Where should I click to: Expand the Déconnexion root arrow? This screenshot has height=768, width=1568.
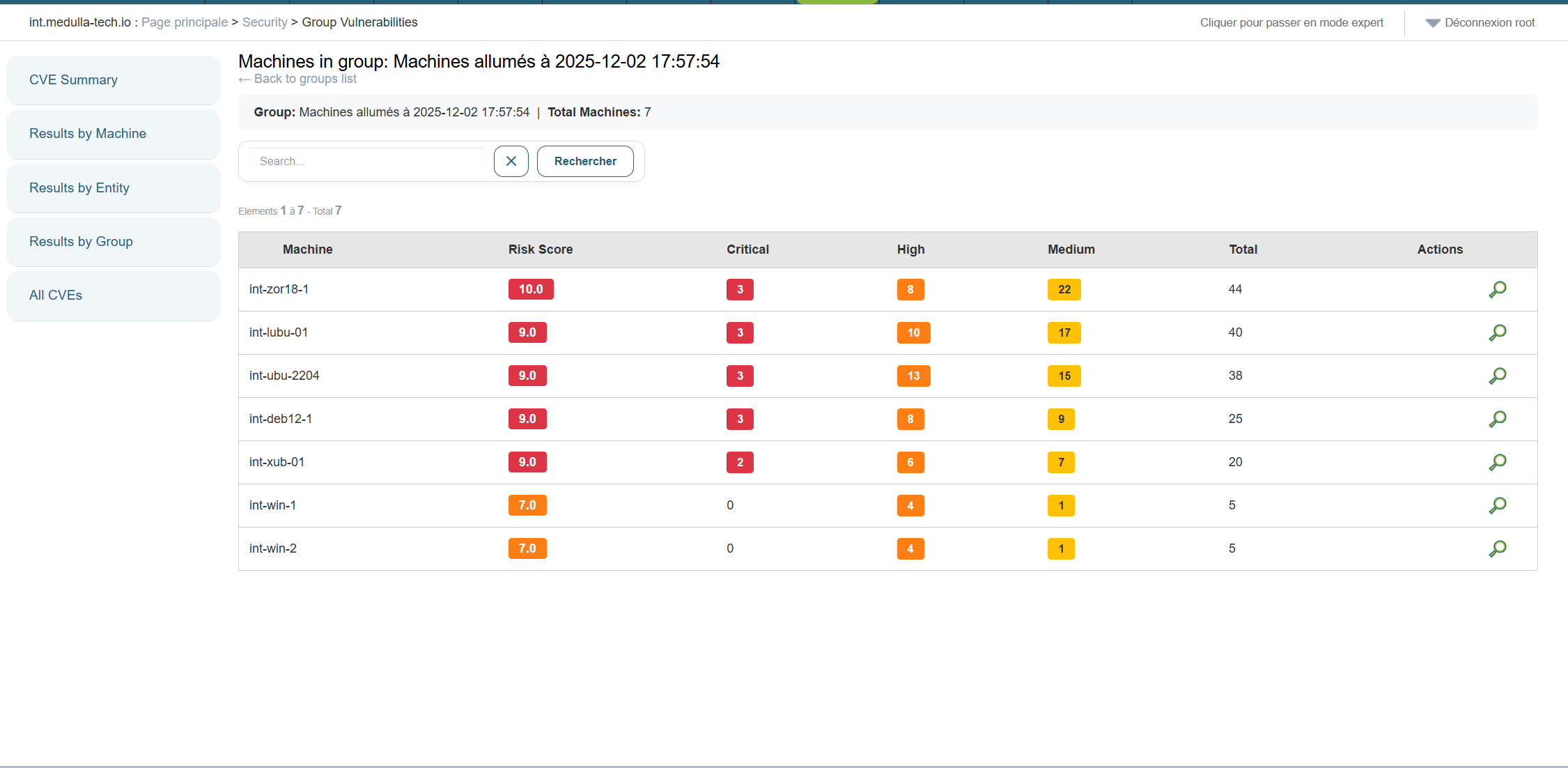tap(1432, 23)
